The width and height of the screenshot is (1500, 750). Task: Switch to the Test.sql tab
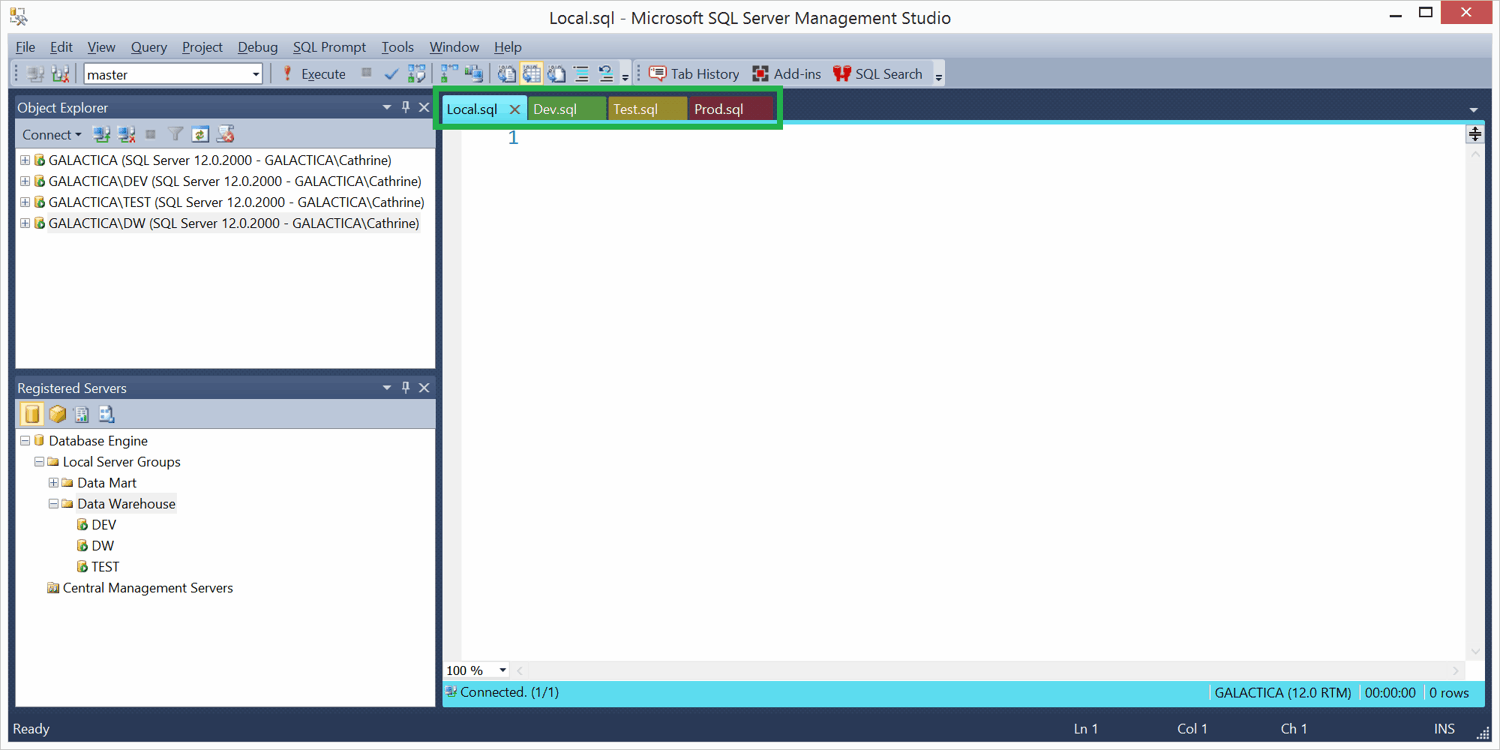pos(647,109)
